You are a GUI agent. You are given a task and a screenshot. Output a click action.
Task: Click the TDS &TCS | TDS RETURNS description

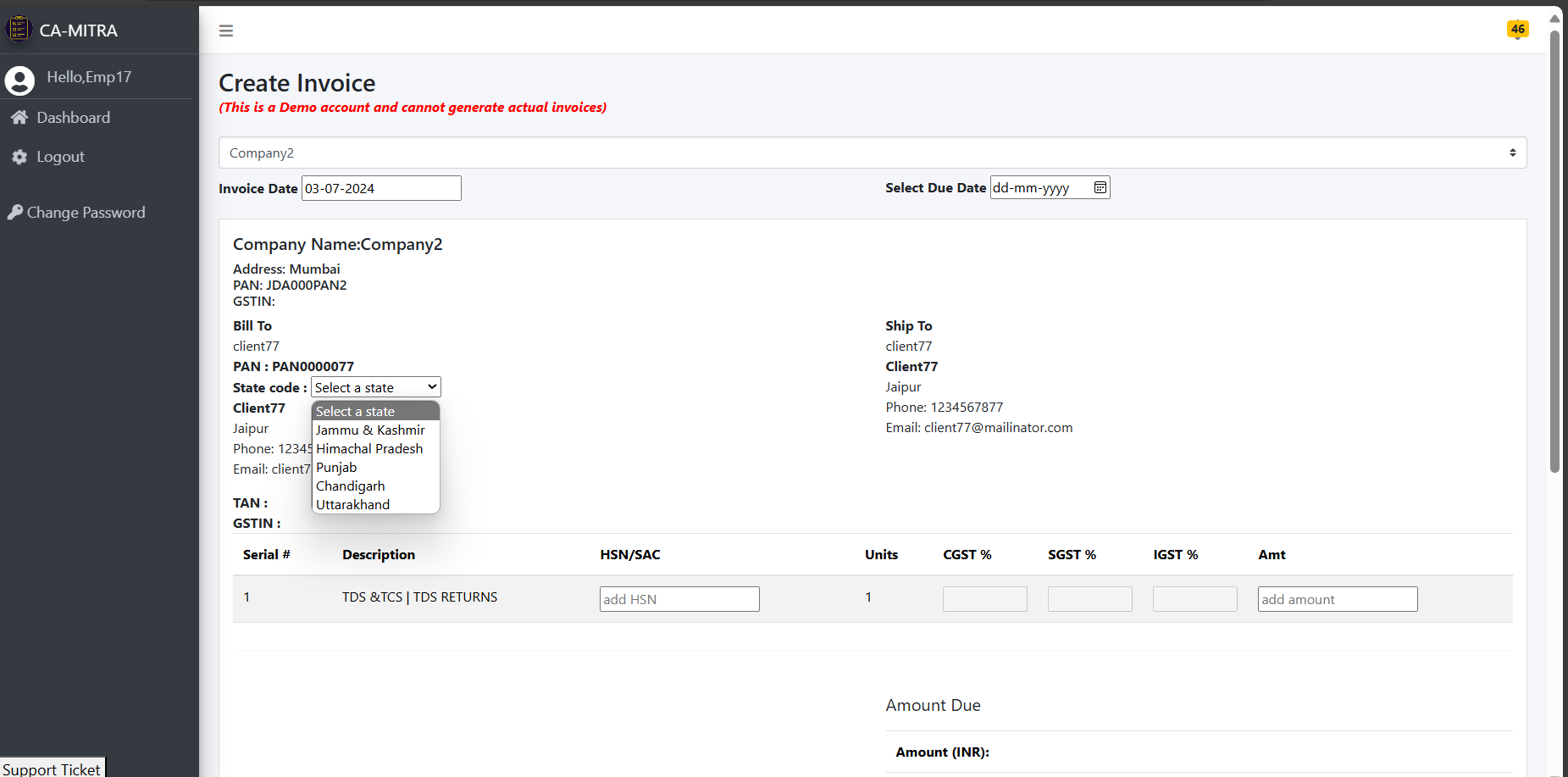420,597
